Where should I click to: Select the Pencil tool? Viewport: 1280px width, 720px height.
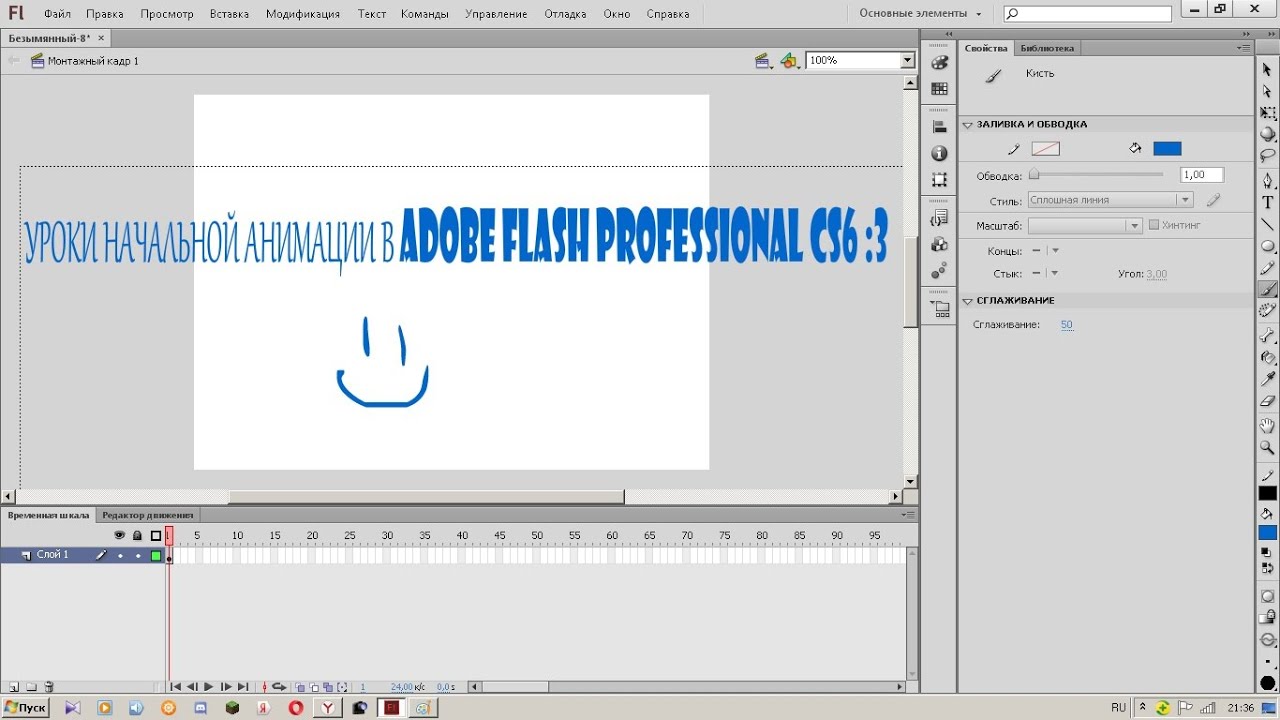point(1268,268)
